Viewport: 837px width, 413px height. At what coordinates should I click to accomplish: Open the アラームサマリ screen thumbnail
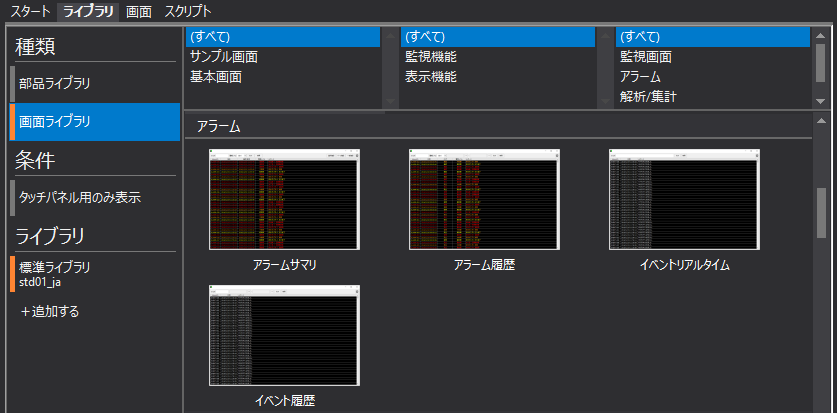(284, 200)
